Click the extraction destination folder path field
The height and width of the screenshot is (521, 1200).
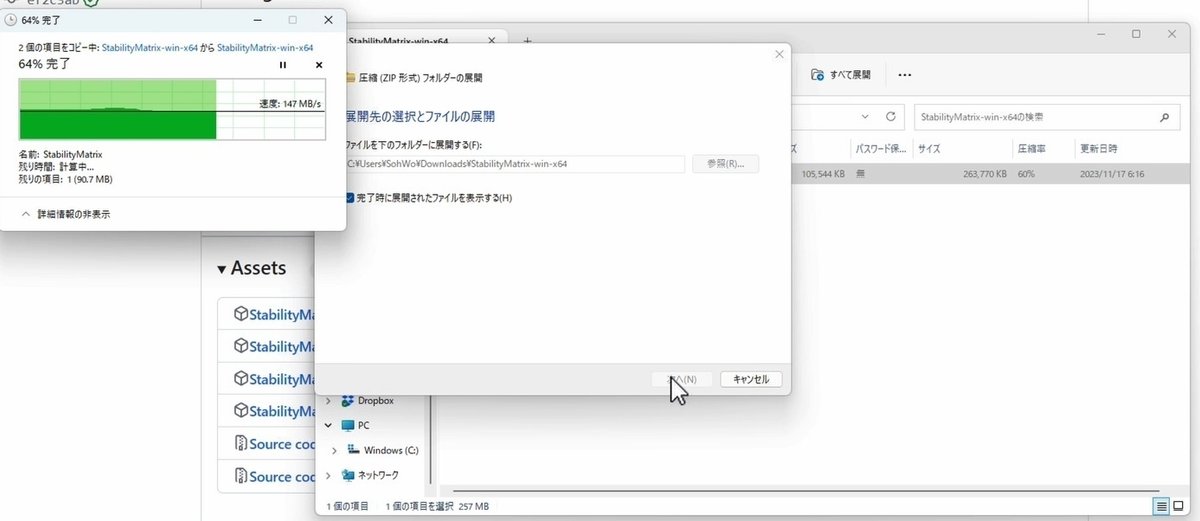[515, 164]
